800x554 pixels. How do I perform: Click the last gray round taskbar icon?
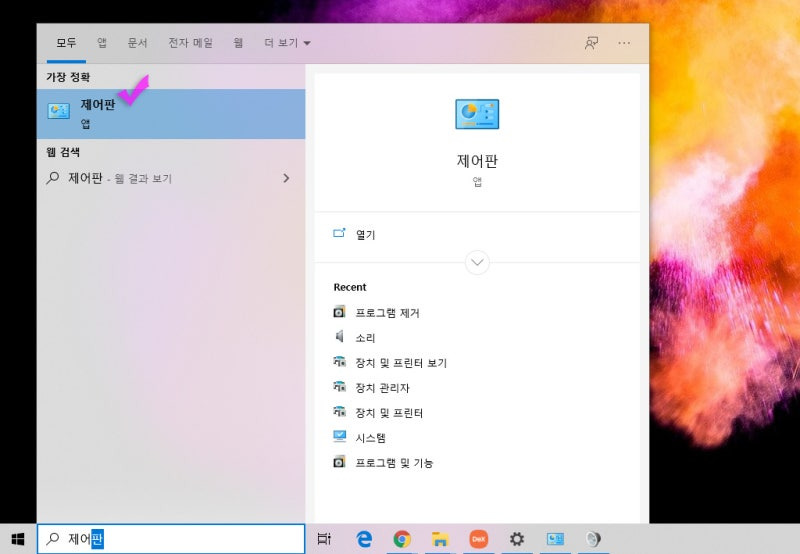[593, 539]
